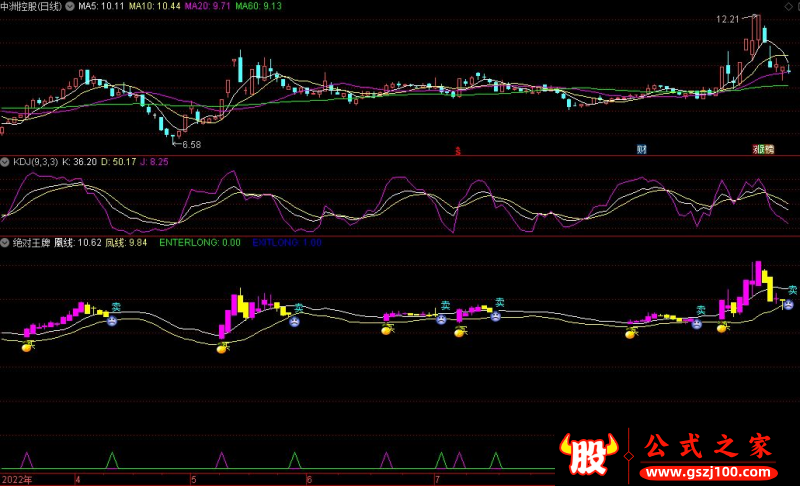This screenshot has height=486, width=800.
Task: Select month 5 on the date axis
Action: [195, 479]
